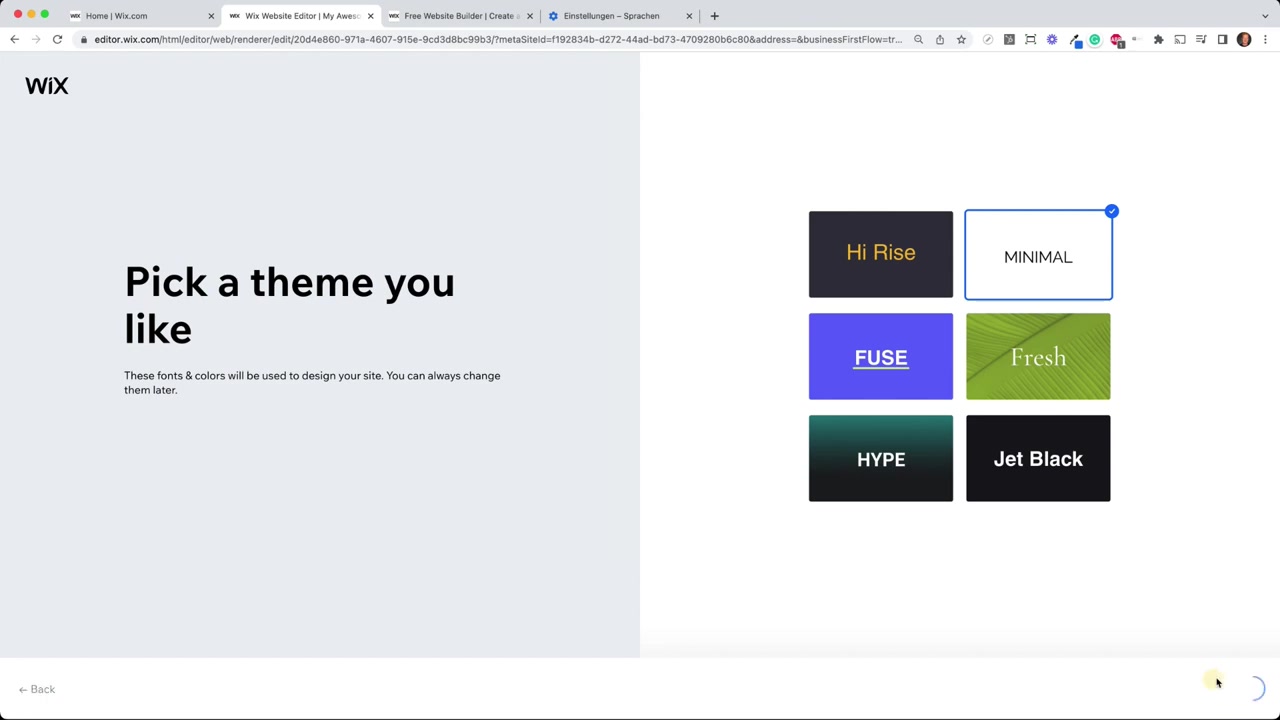Viewport: 1280px width, 720px height.
Task: Open the media control playlist icon
Action: (1201, 39)
